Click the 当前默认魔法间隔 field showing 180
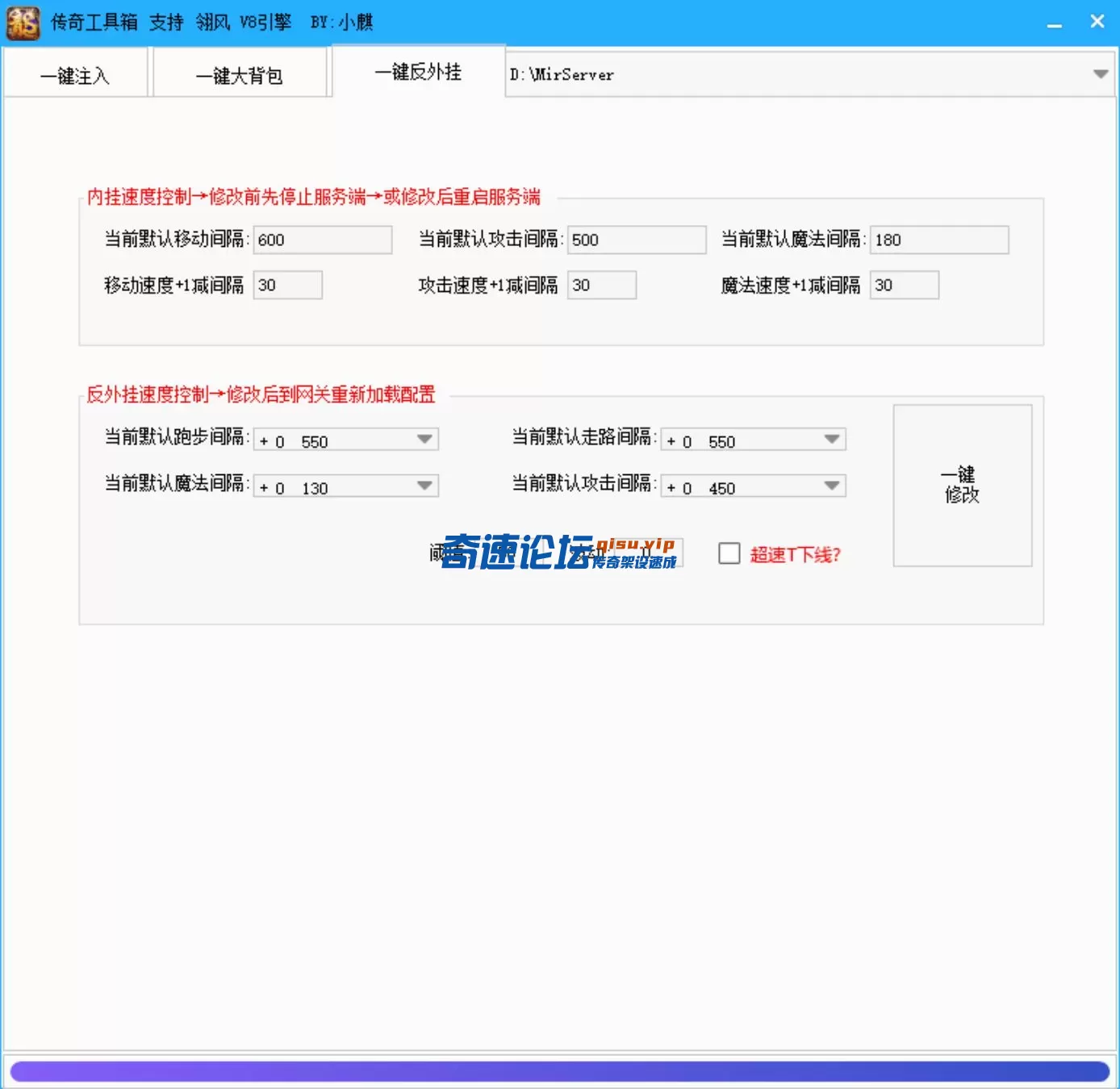Image resolution: width=1120 pixels, height=1089 pixels. click(939, 240)
